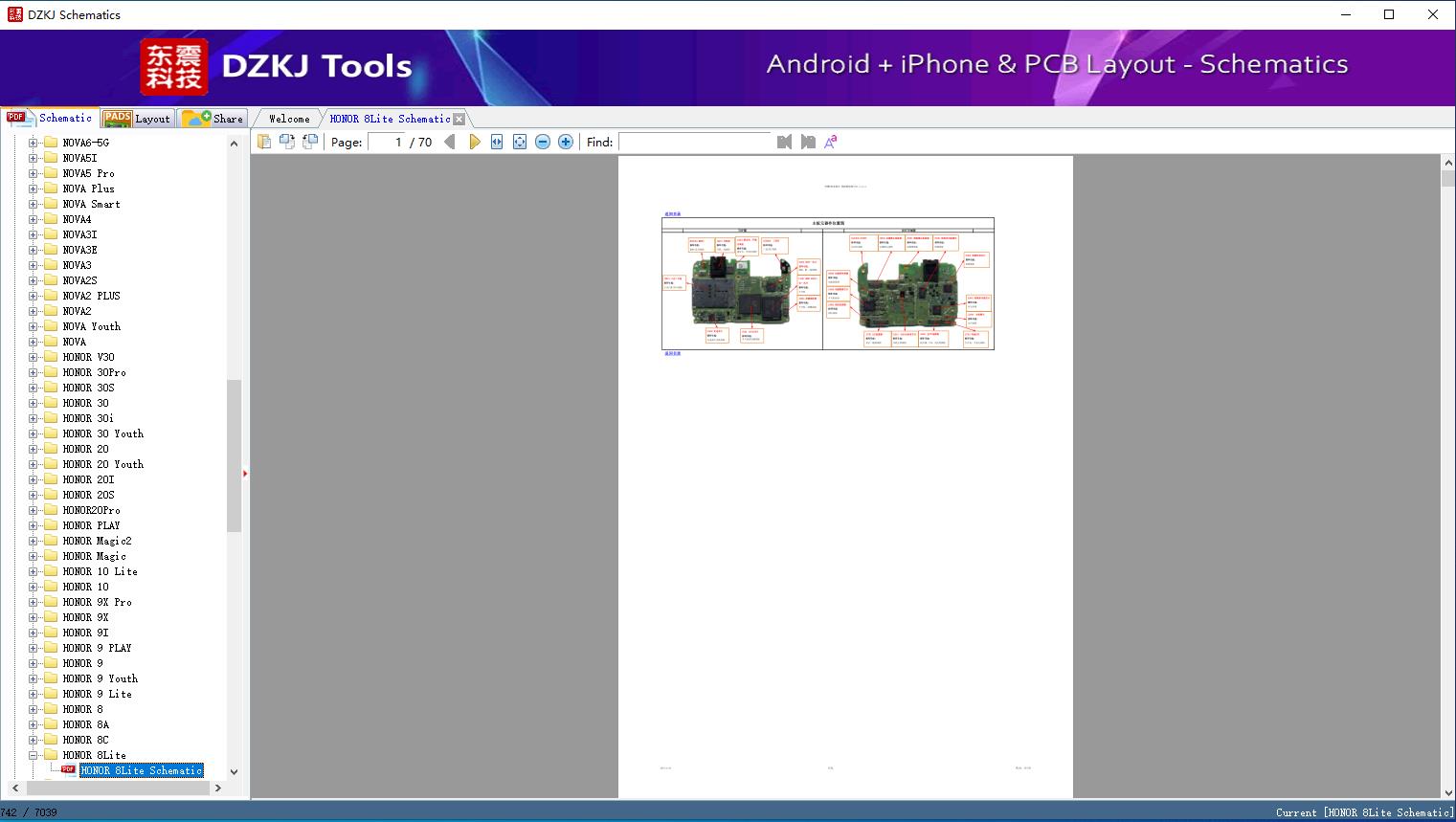The width and height of the screenshot is (1456, 822).
Task: Toggle match case search option icon
Action: click(x=831, y=142)
